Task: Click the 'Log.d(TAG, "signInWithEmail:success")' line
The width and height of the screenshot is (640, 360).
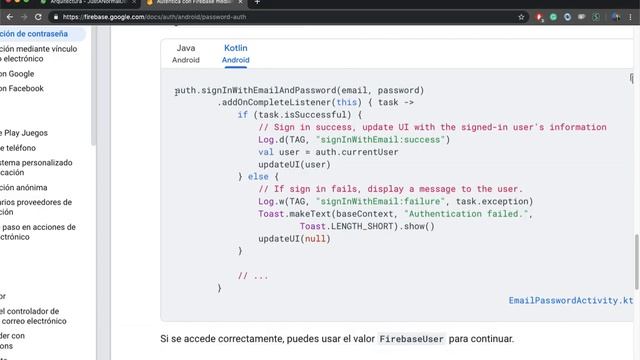Action: (354, 140)
